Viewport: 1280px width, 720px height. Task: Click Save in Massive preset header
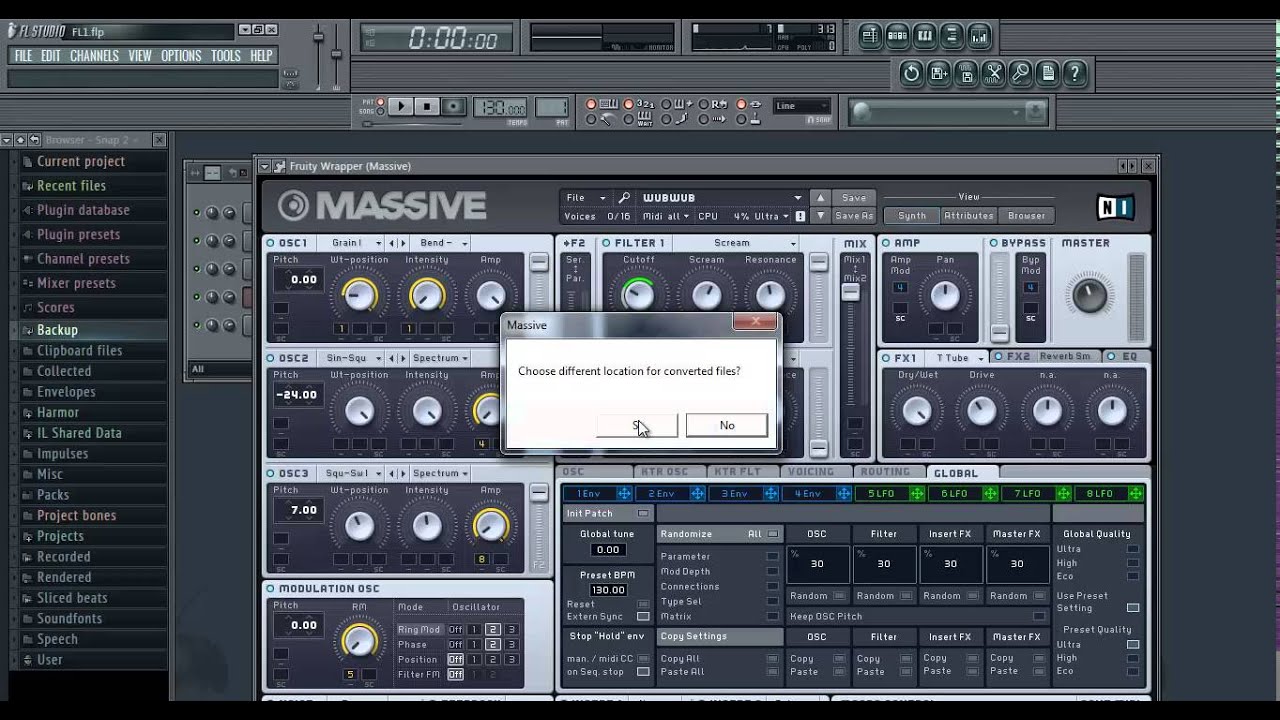tap(854, 198)
